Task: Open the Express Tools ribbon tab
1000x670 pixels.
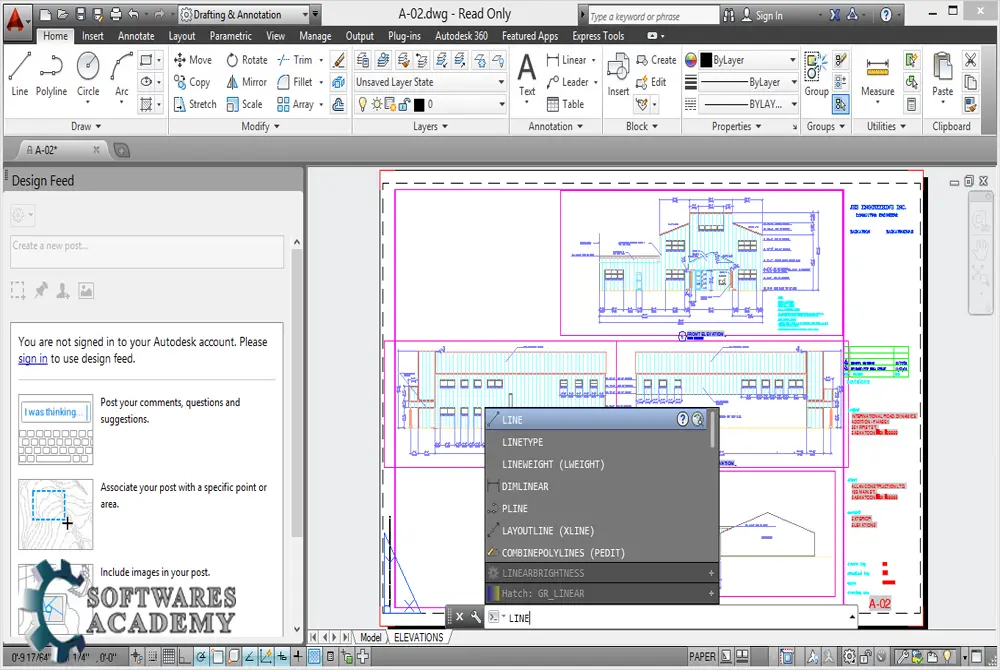Action: [598, 36]
